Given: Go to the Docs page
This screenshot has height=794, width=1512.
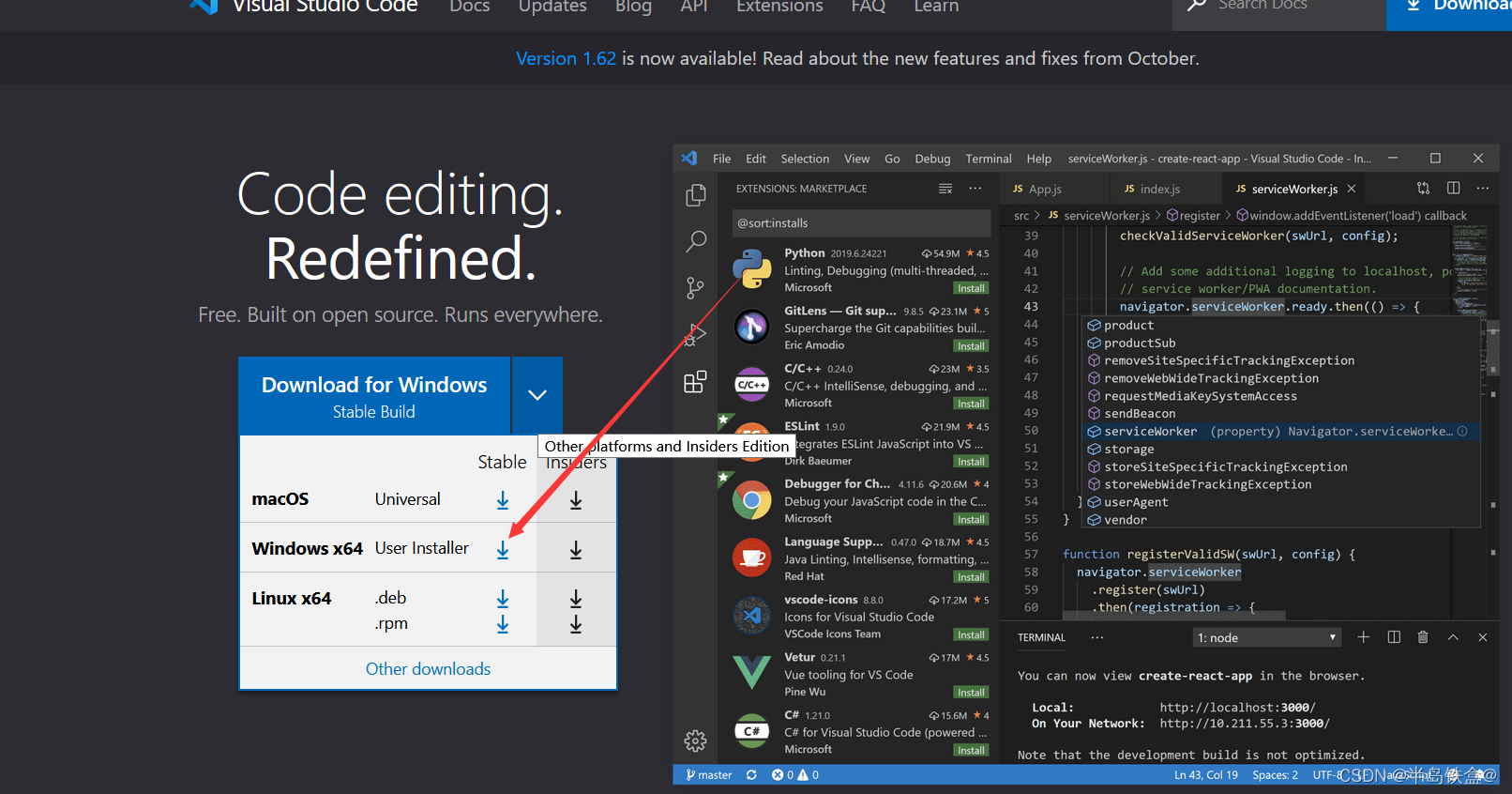Looking at the screenshot, I should pyautogui.click(x=469, y=7).
